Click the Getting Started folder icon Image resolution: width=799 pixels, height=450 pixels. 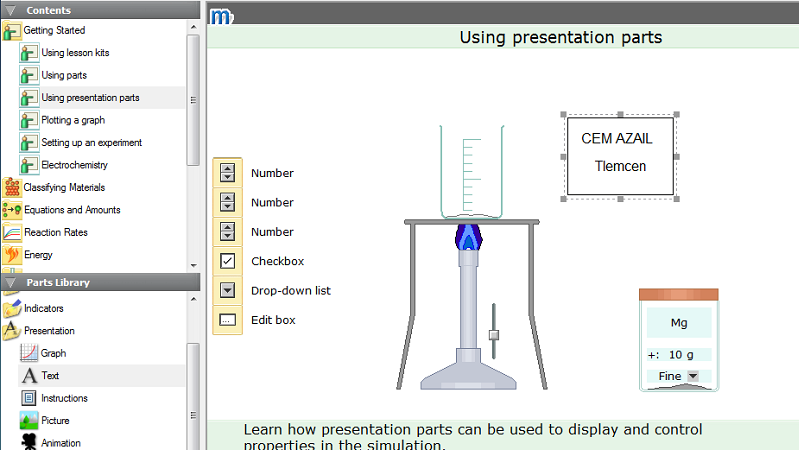[11, 31]
